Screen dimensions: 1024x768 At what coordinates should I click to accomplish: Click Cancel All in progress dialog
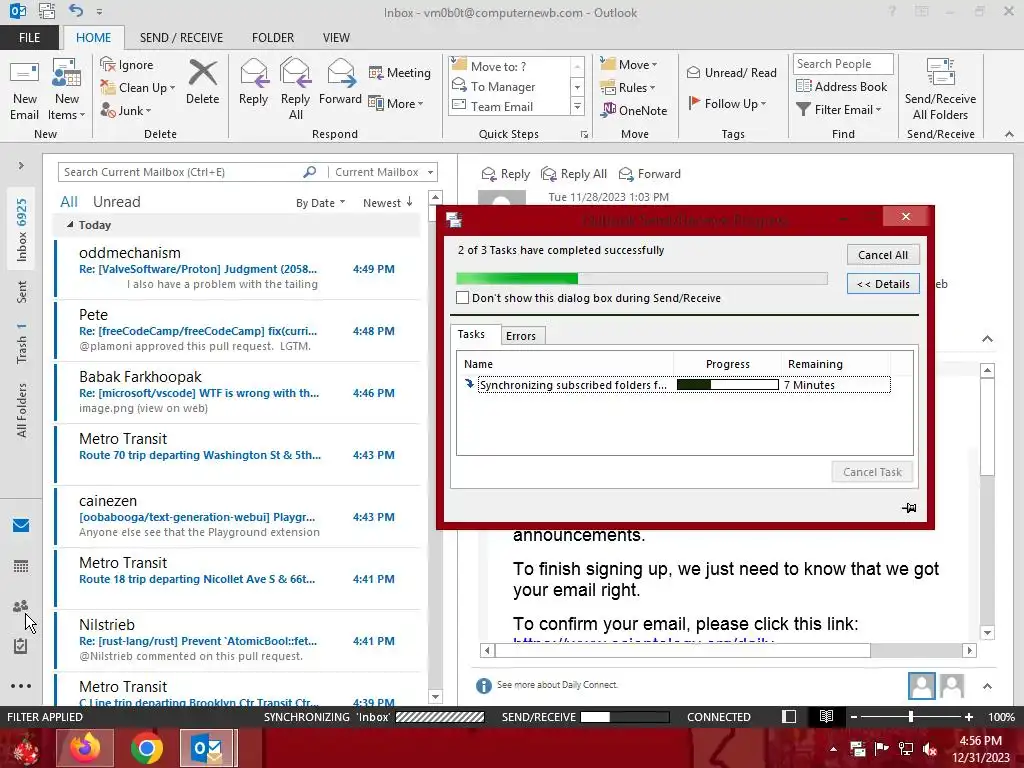pos(883,255)
